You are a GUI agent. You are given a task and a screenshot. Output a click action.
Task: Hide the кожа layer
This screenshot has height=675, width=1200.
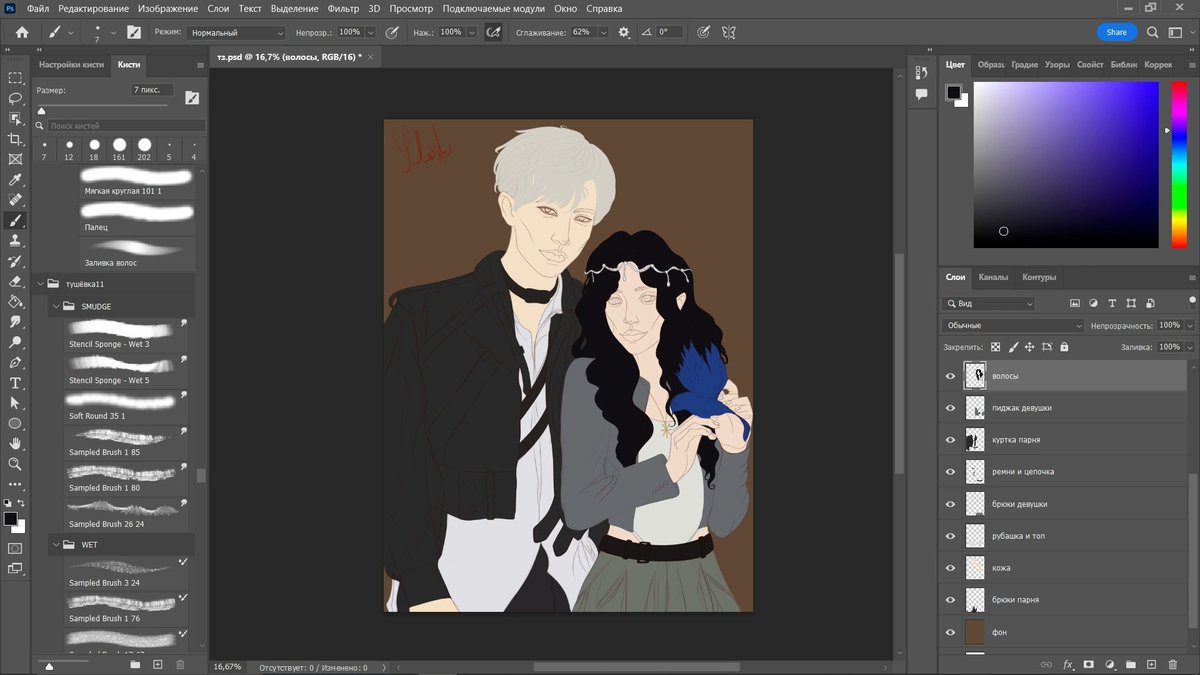click(951, 568)
